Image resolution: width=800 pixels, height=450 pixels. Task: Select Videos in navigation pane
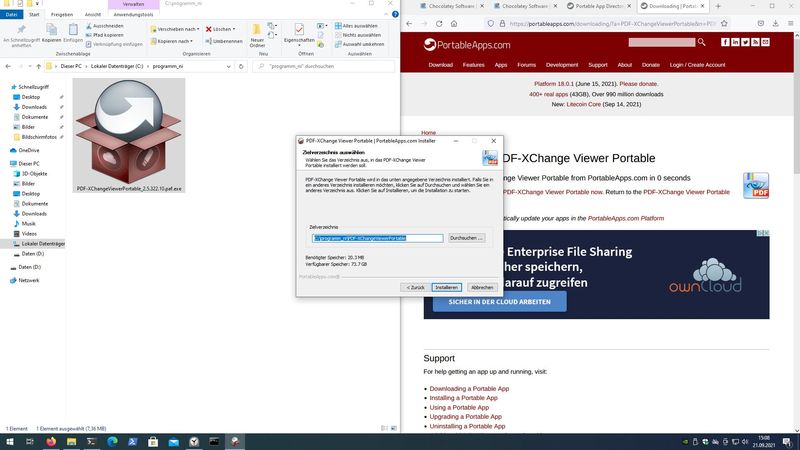[29, 234]
